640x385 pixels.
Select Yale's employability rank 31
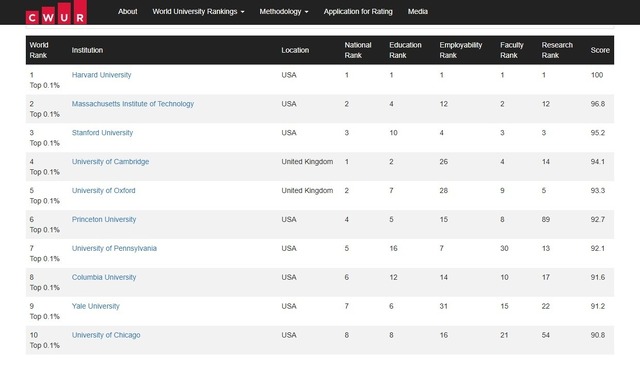coord(444,306)
